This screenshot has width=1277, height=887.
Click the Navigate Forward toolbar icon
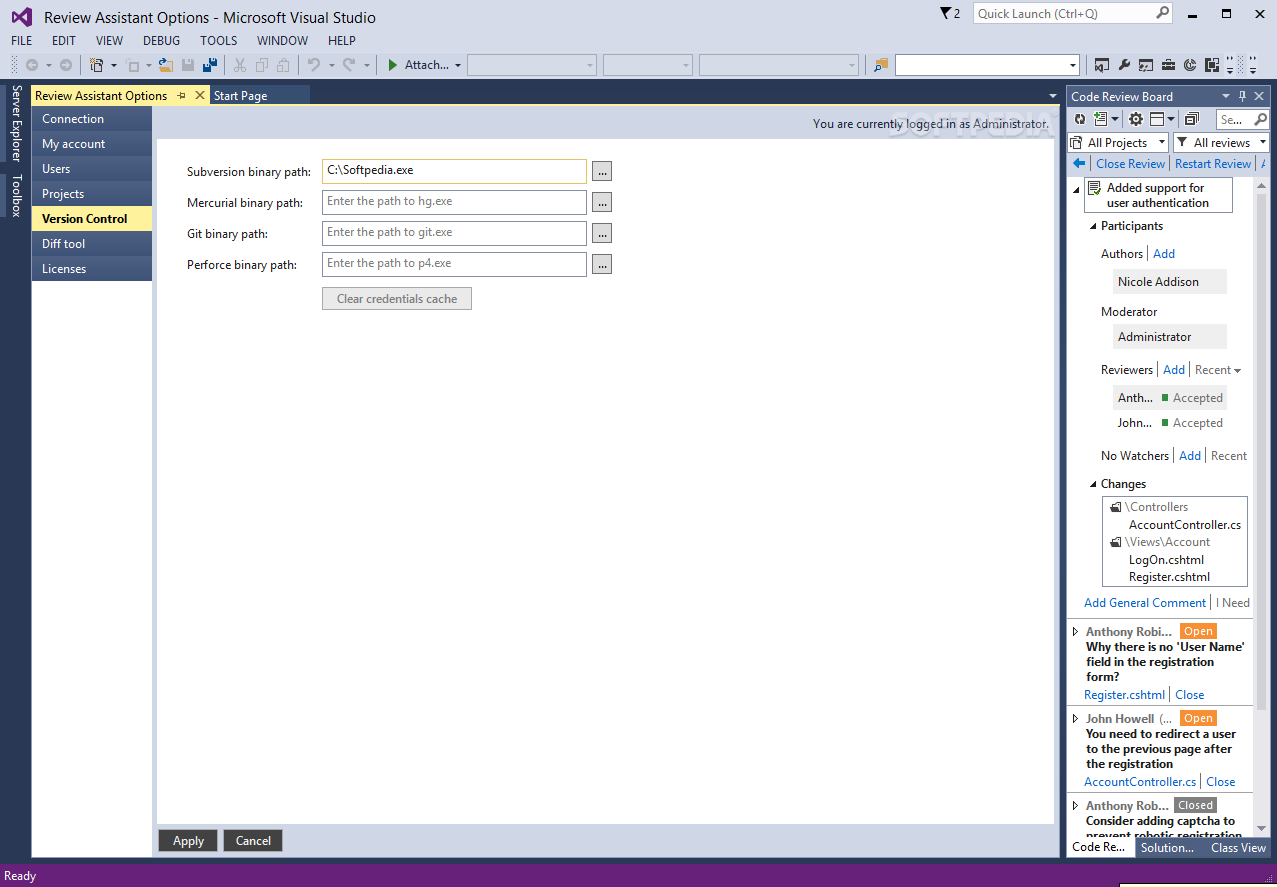(66, 65)
